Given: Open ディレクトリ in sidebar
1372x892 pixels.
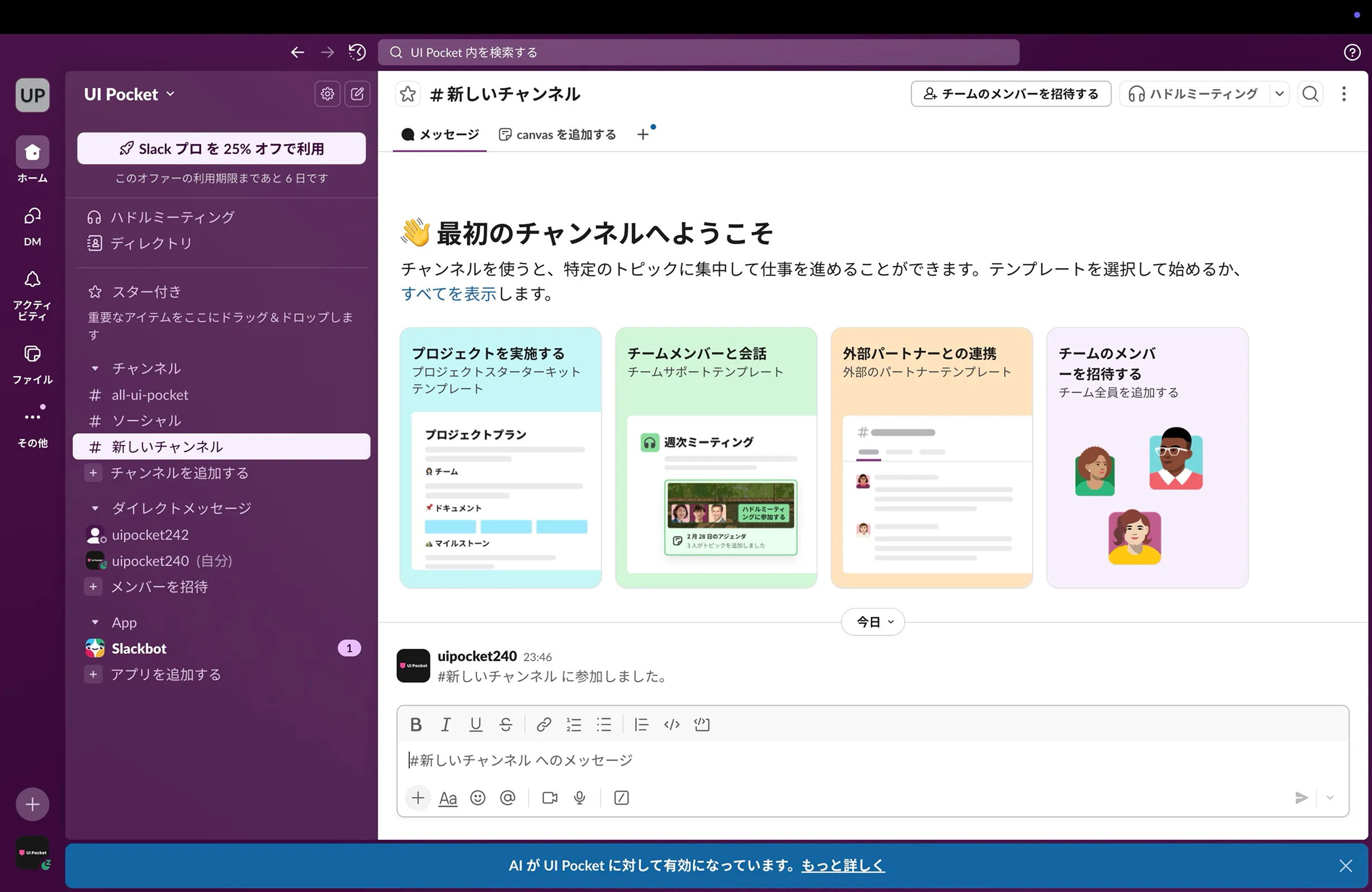Looking at the screenshot, I should point(221,243).
